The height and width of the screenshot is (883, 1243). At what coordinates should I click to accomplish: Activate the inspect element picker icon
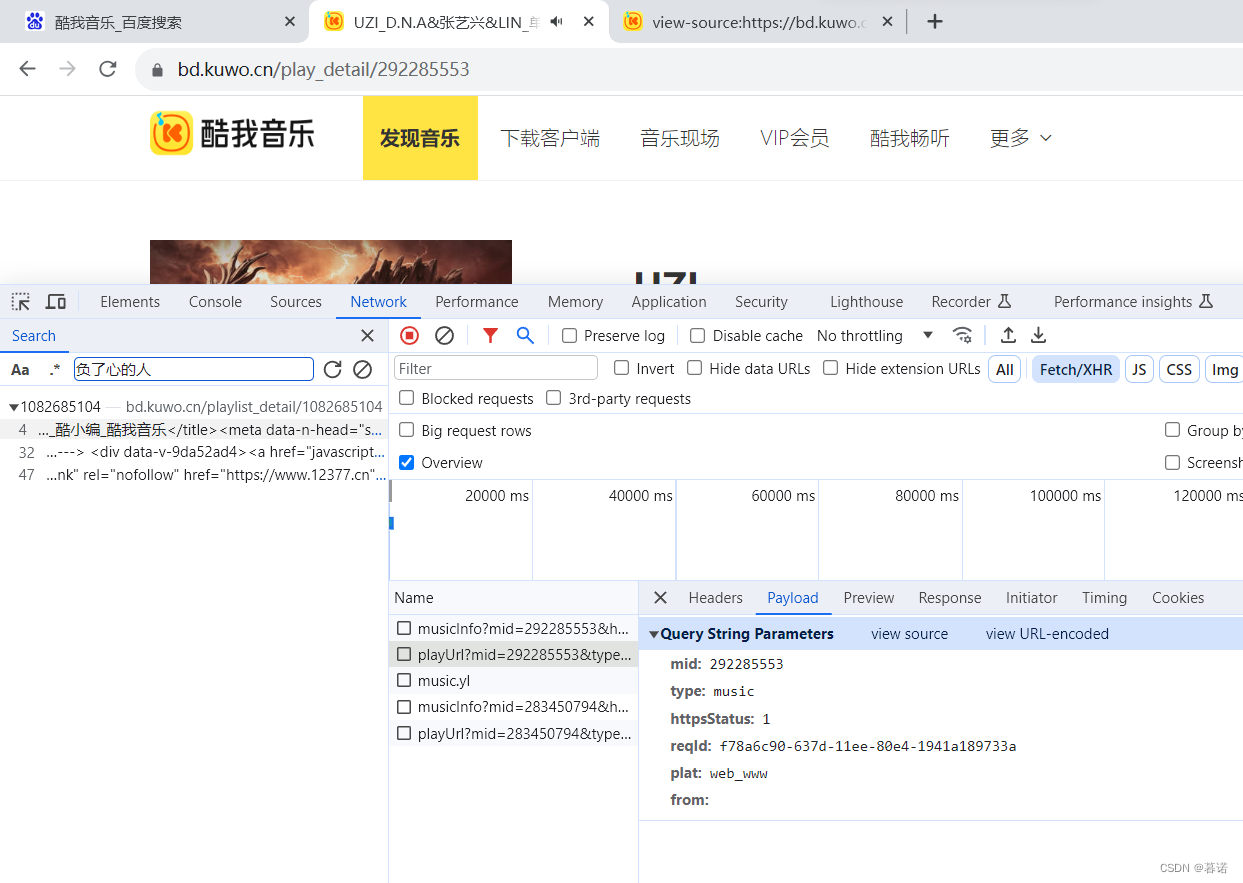click(21, 302)
